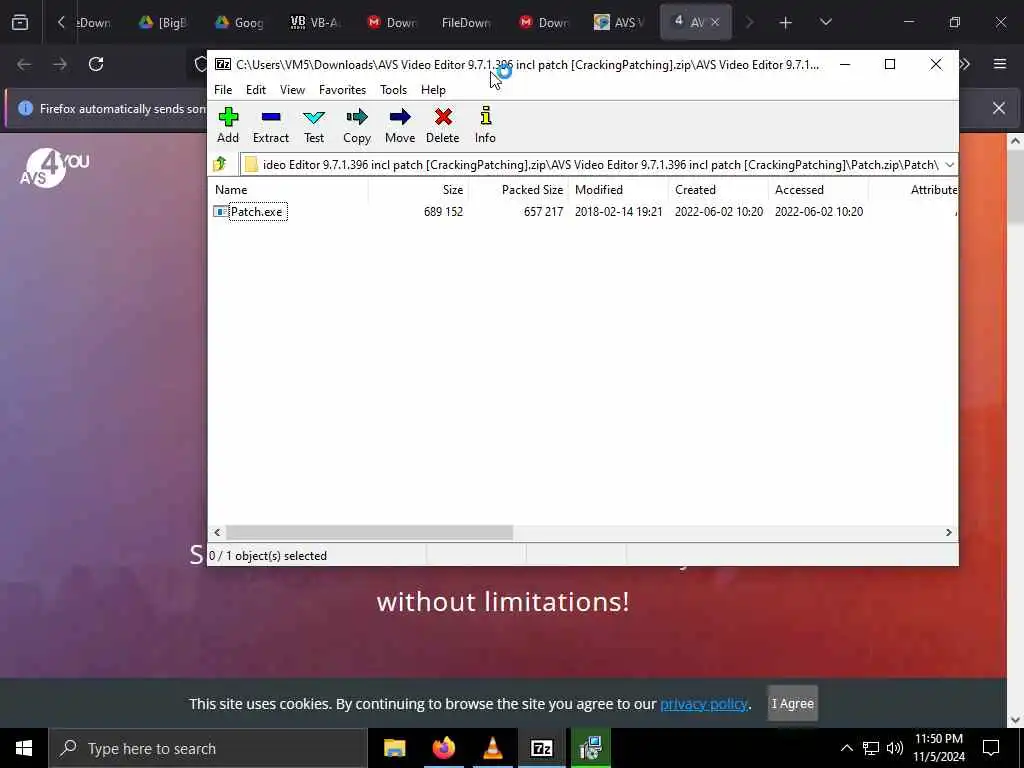Open the Favorites menu

coord(342,89)
